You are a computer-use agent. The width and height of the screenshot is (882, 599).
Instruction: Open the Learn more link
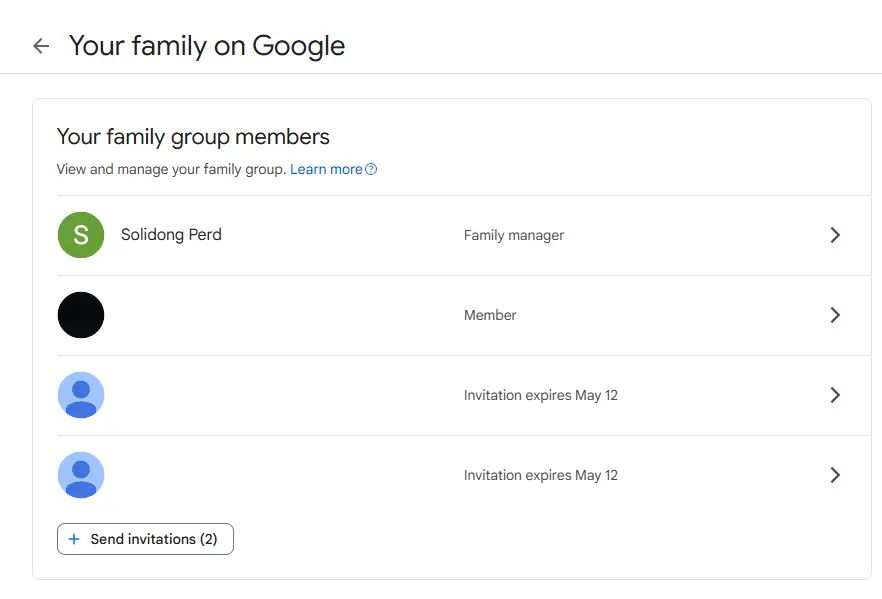[326, 169]
